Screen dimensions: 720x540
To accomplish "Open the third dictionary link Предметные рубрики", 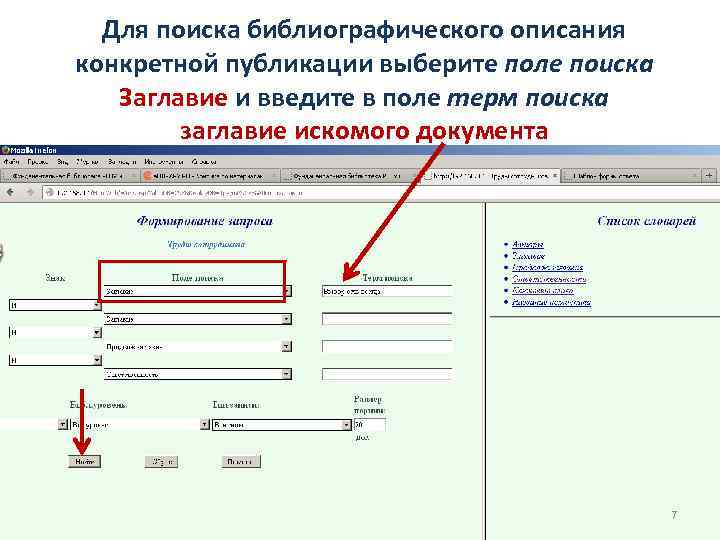I will (547, 267).
